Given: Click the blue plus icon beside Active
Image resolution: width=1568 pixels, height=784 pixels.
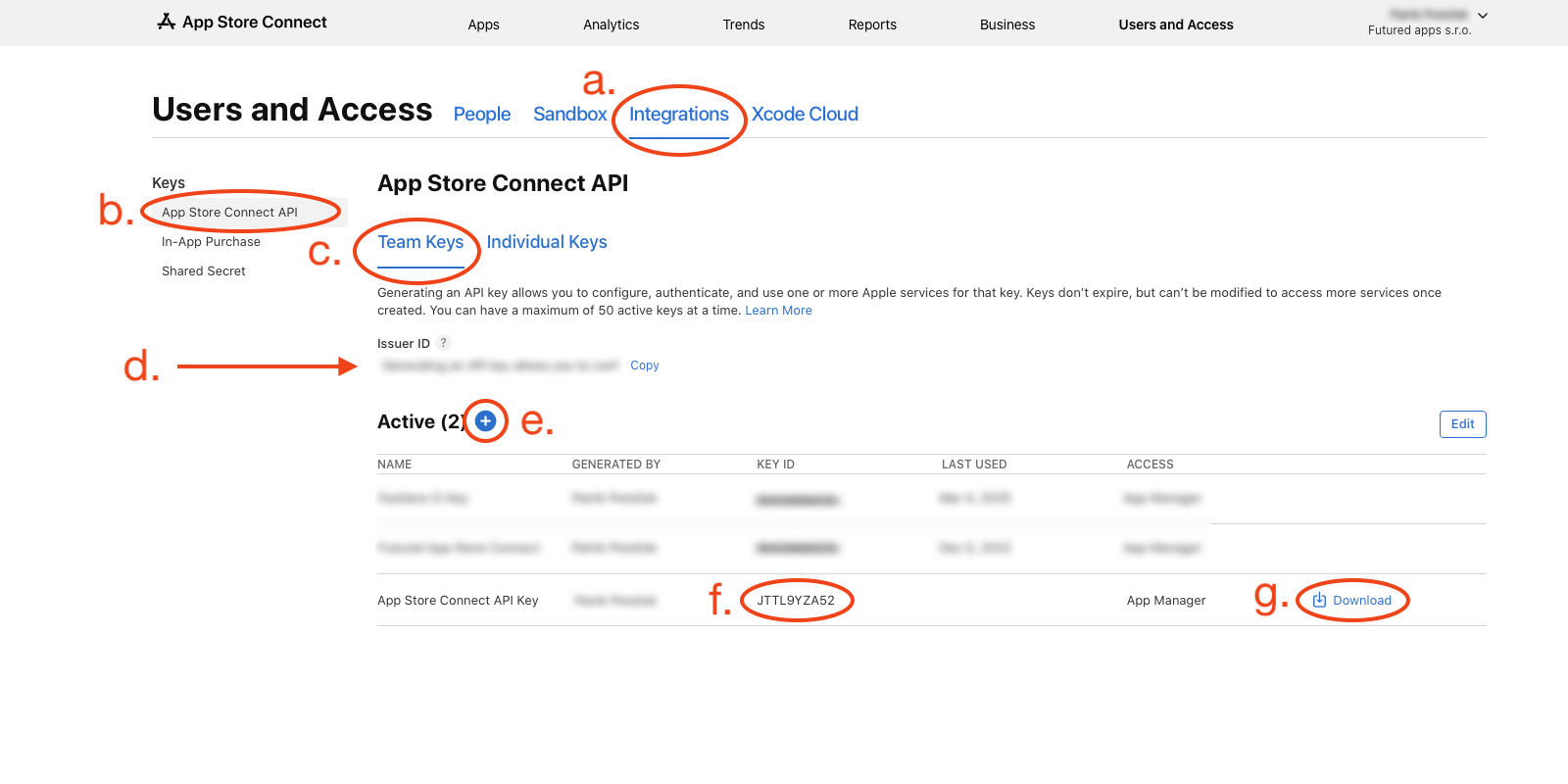Looking at the screenshot, I should pyautogui.click(x=485, y=421).
